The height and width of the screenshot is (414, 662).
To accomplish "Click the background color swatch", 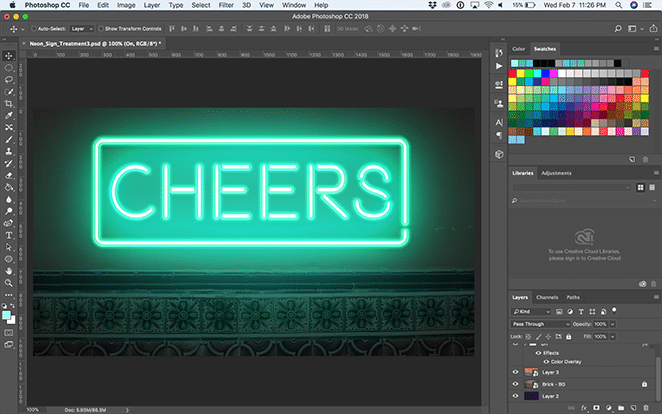I will click(x=13, y=321).
